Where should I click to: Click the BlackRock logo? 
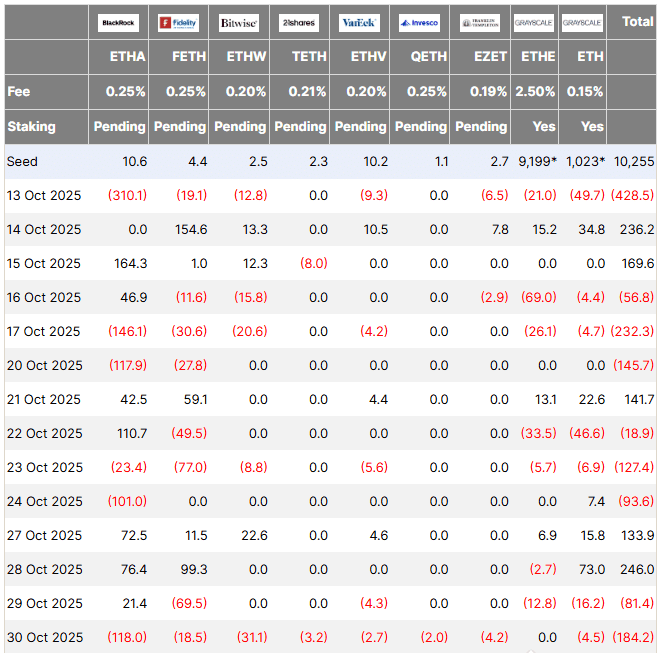[x=118, y=23]
